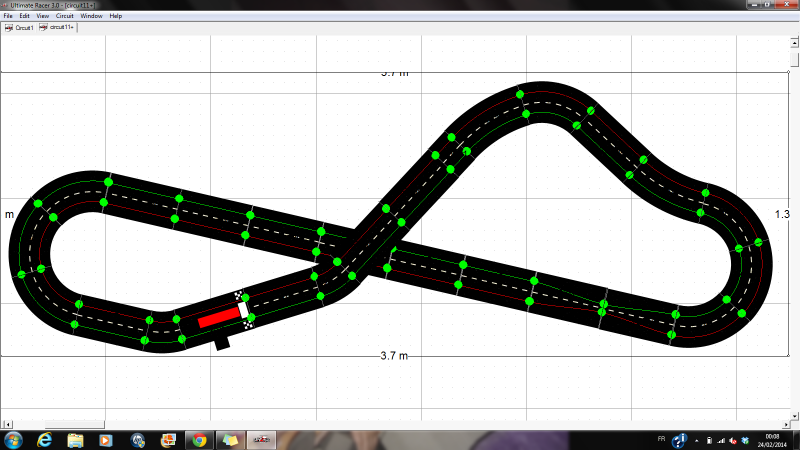This screenshot has height=450, width=800.
Task: Select the circuit11+ tab
Action: pos(59,28)
